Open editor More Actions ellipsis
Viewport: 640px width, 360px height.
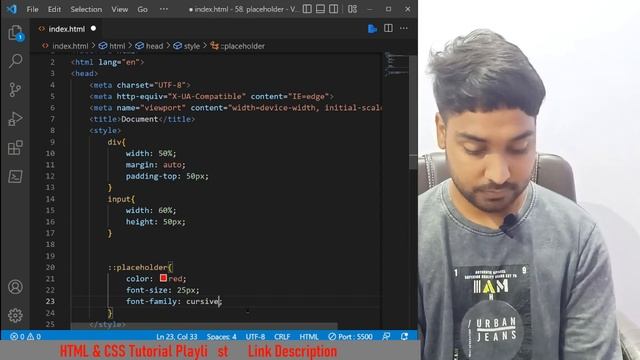click(x=404, y=28)
